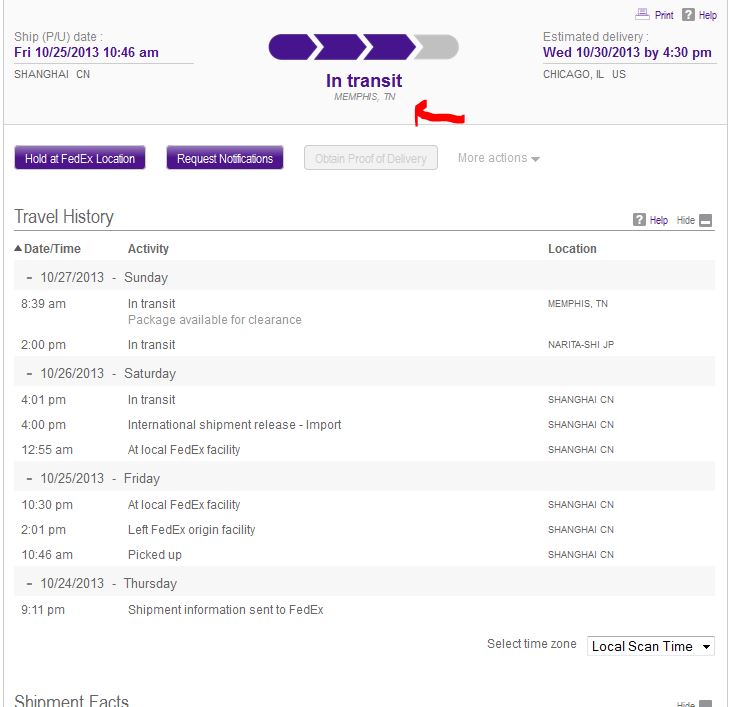
Task: Click the Request Notifications button
Action: 225,158
